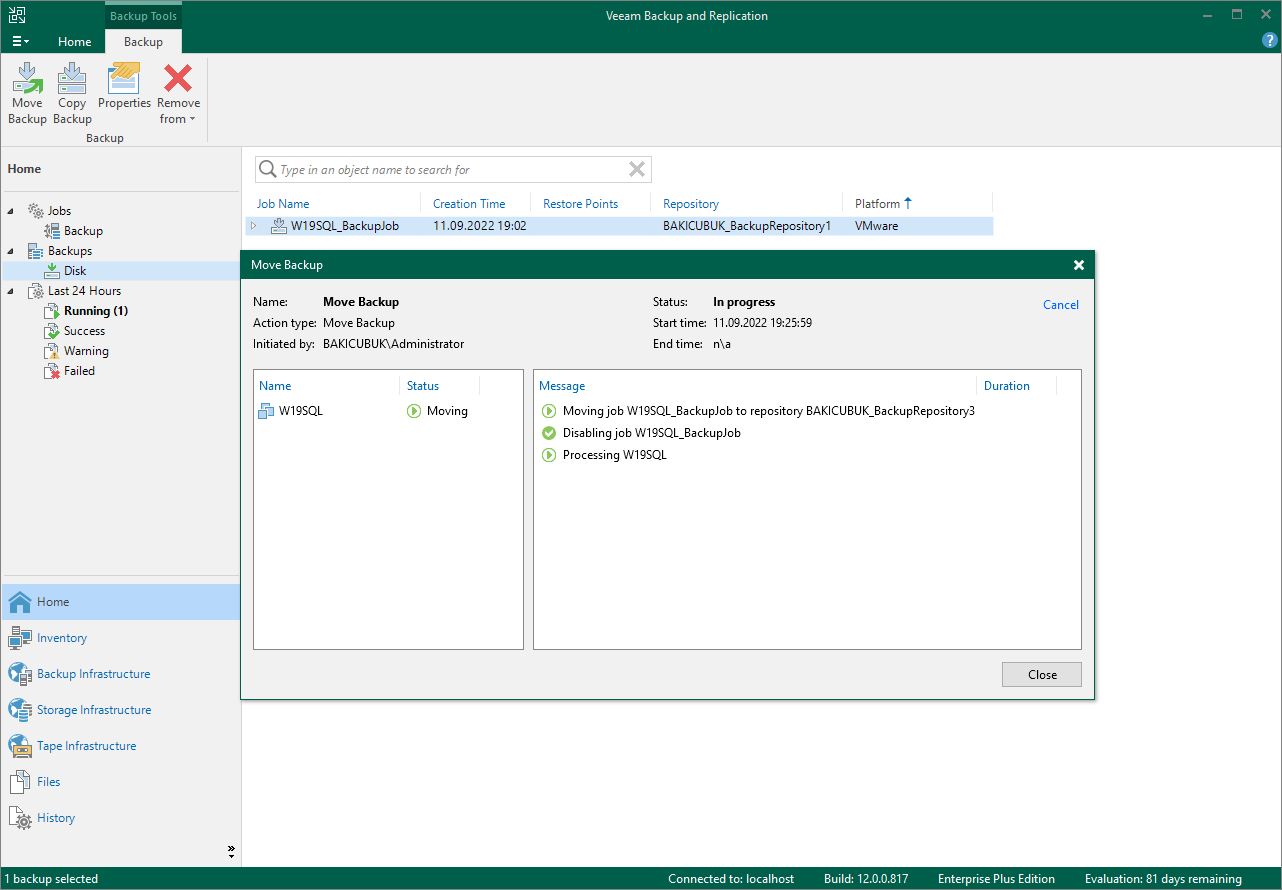Sort by Platform column header
The width and height of the screenshot is (1282, 890).
pos(878,204)
